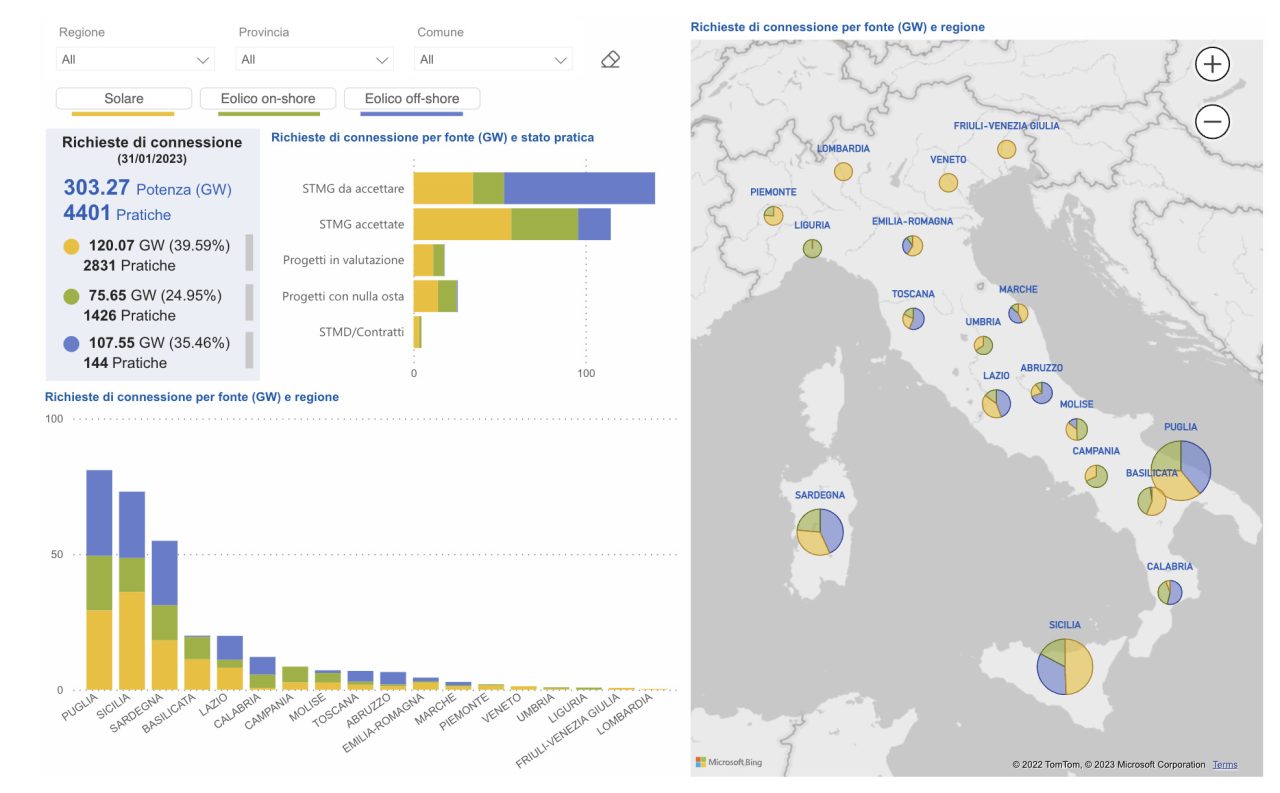Click the Sicilia stacked bar column
The image size is (1280, 793).
(132, 591)
